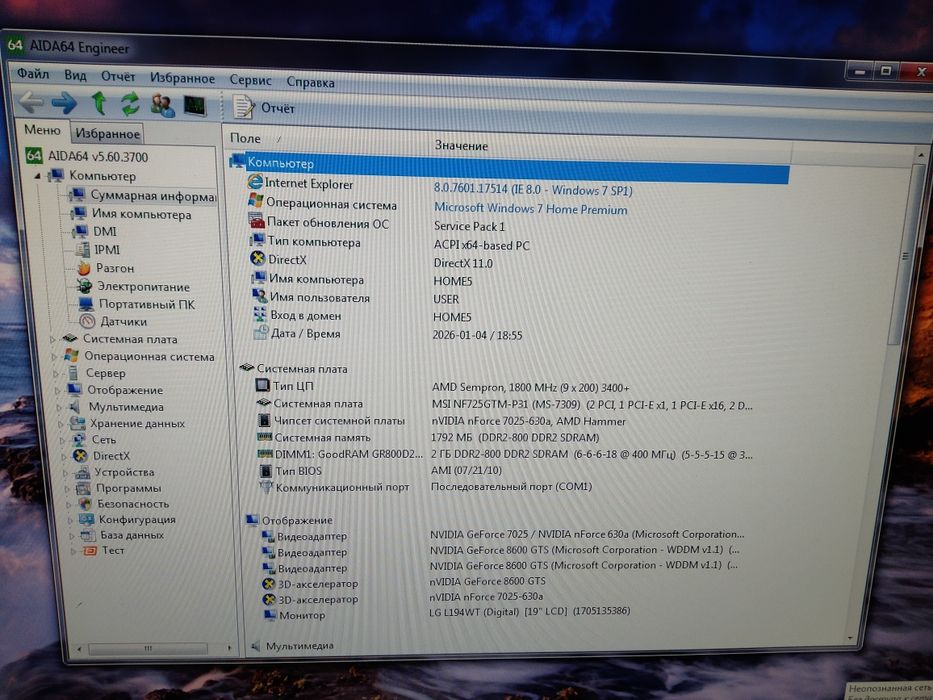Click the Тест icon in tree
This screenshot has height=700, width=933.
pos(90,550)
